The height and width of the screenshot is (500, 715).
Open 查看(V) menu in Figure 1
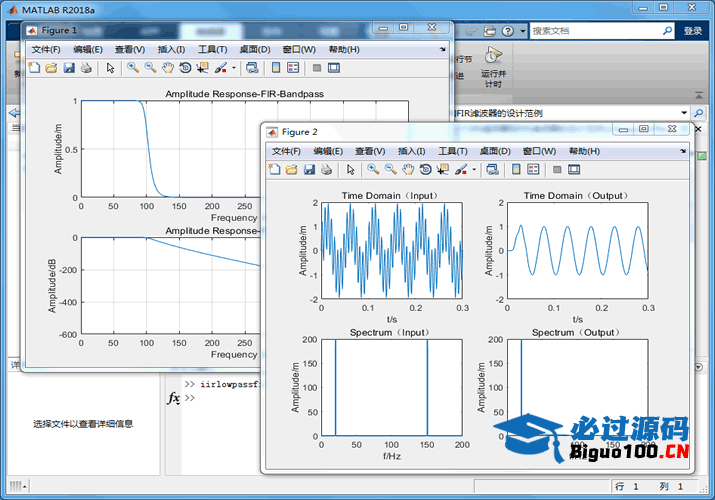coord(130,49)
